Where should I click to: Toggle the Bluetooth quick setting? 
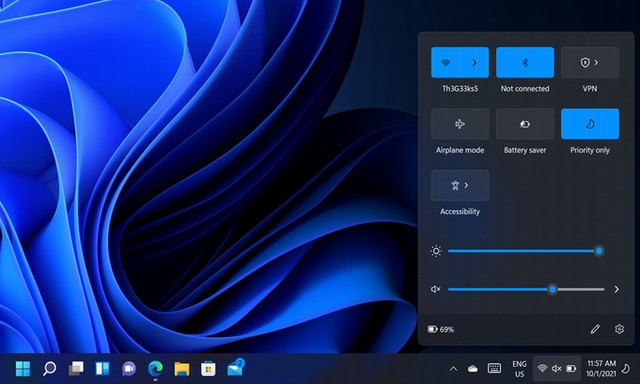point(525,62)
